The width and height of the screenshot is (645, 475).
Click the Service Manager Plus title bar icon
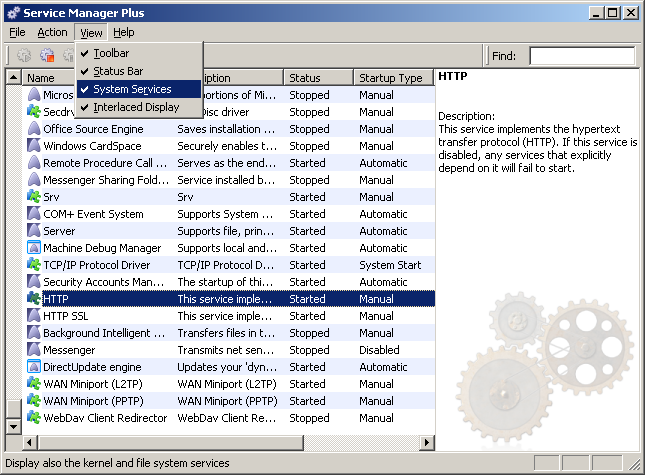[x=14, y=13]
